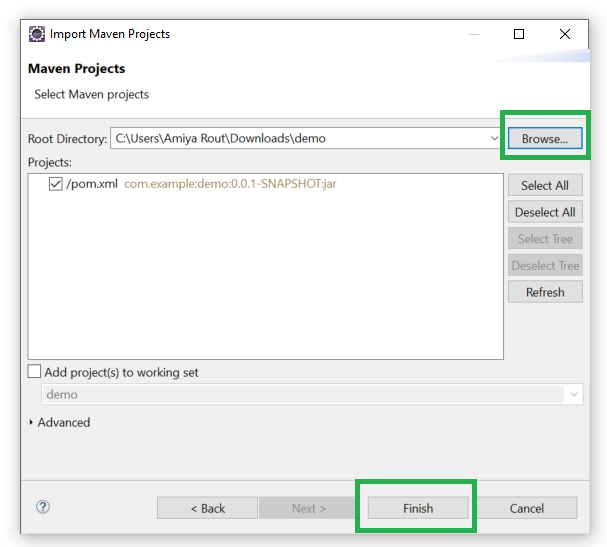Image resolution: width=607 pixels, height=547 pixels.
Task: Select the /pom.xml row label
Action: [x=92, y=183]
